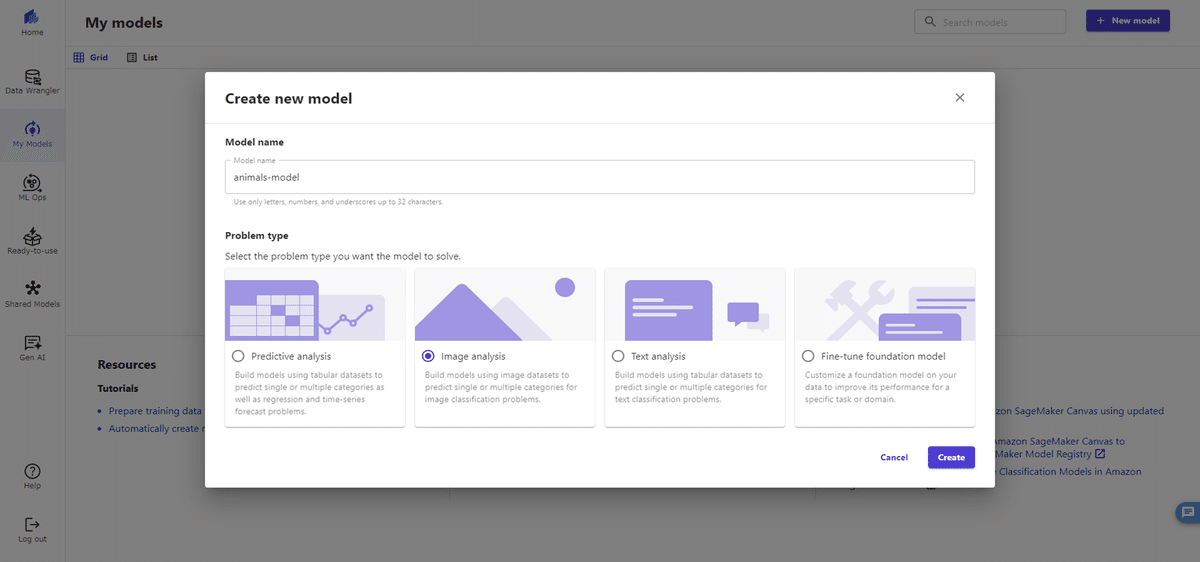Open ML Ops in the sidebar

(32, 188)
